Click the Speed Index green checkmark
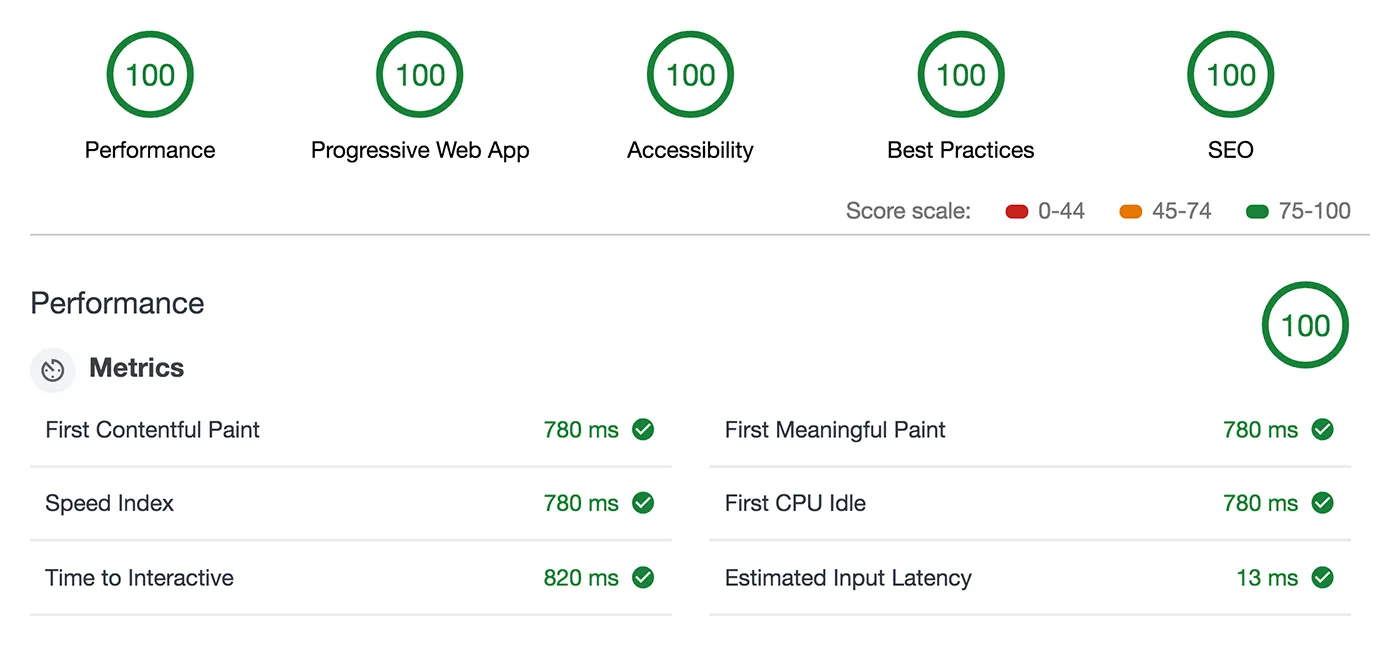Screen dimensions: 1400x646 pos(643,503)
